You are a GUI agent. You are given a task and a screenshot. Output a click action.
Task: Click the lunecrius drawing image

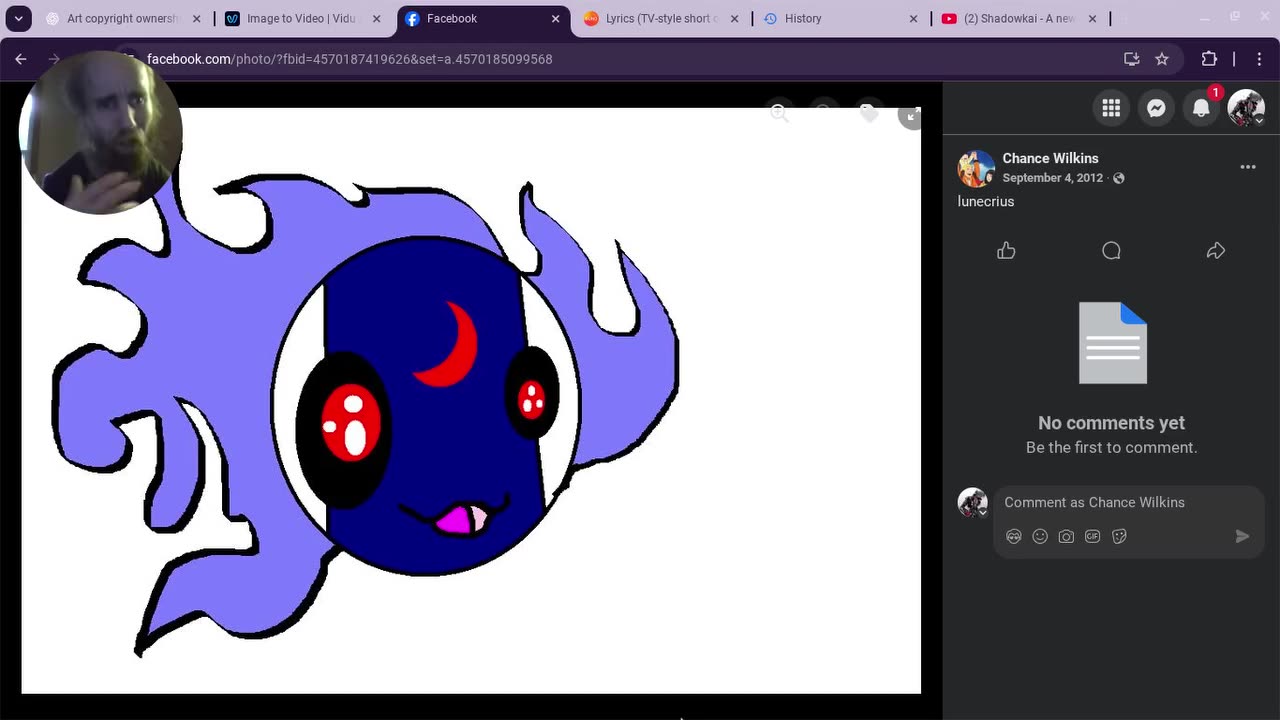click(x=471, y=400)
